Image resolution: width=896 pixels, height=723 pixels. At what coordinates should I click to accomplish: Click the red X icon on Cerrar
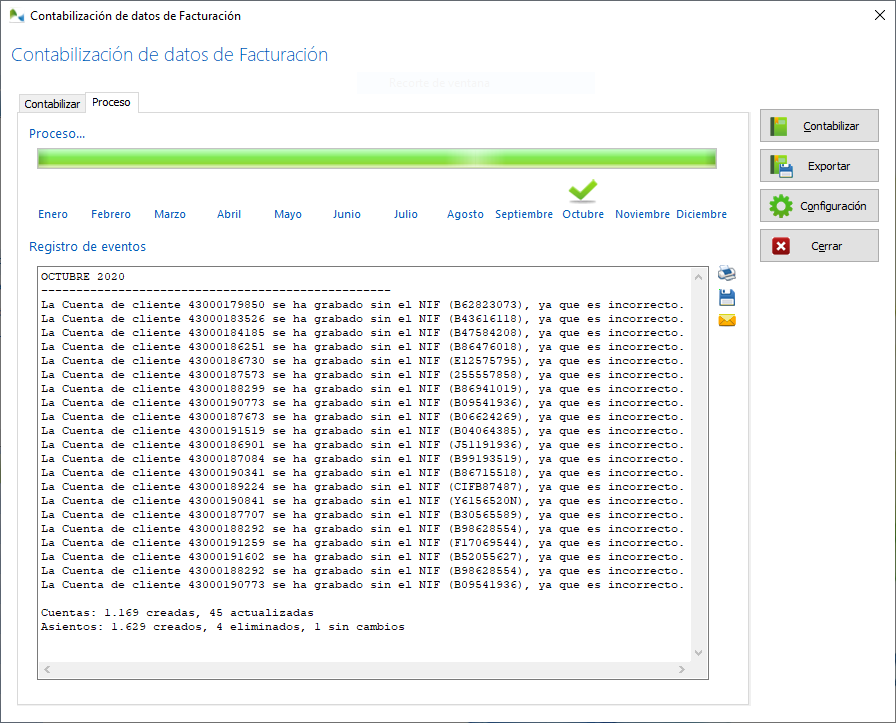(782, 245)
